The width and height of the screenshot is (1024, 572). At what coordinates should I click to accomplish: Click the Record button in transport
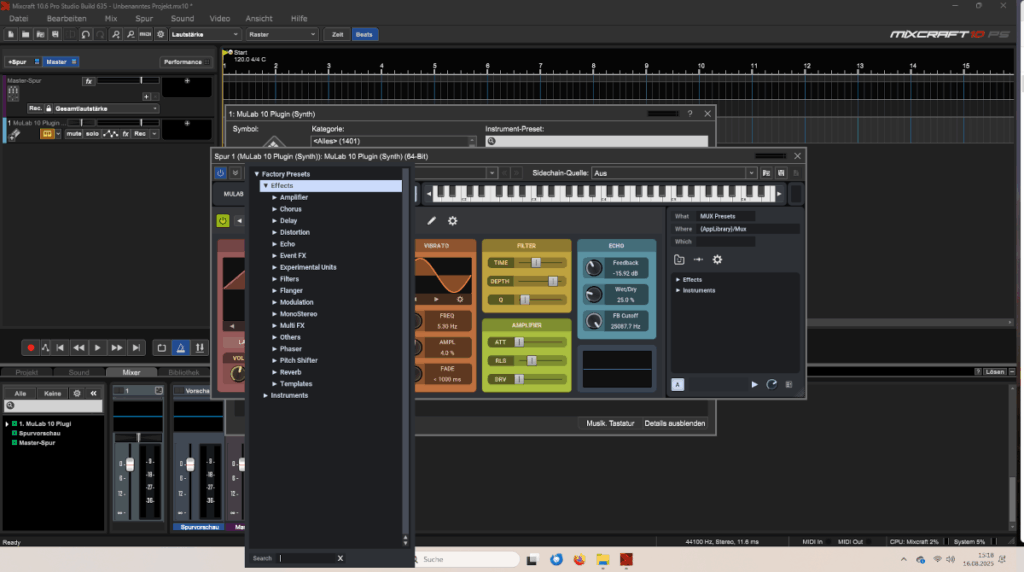pyautogui.click(x=30, y=348)
